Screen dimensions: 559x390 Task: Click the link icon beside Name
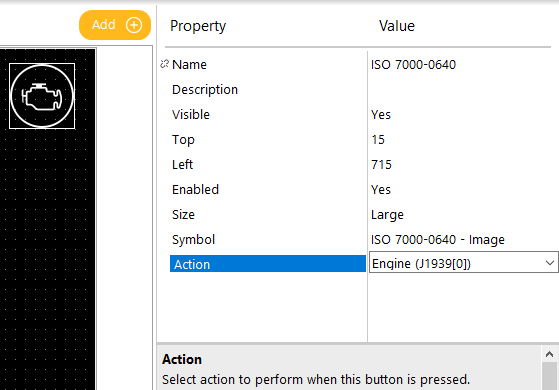tap(164, 64)
